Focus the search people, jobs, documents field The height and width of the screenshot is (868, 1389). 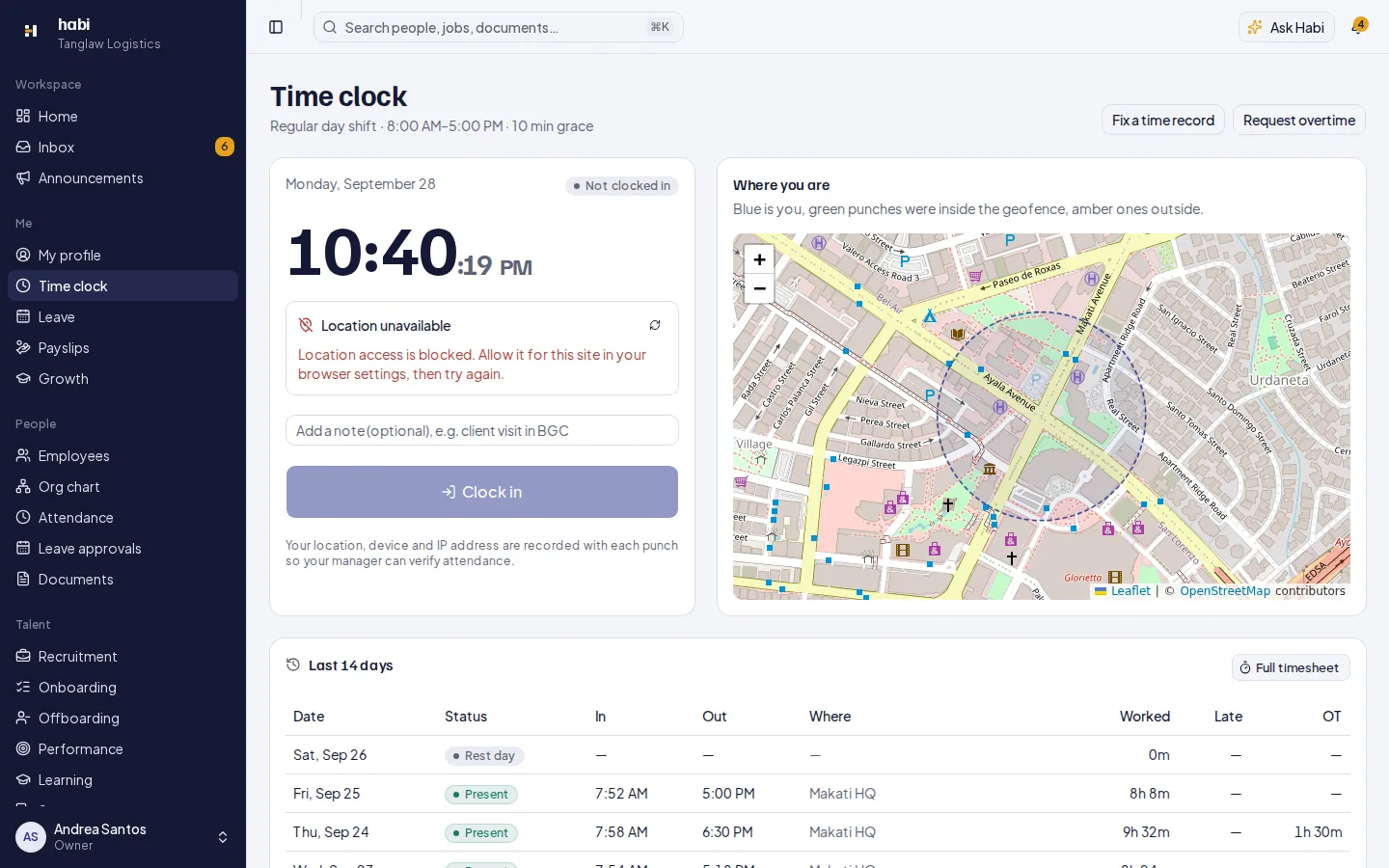[x=499, y=27]
